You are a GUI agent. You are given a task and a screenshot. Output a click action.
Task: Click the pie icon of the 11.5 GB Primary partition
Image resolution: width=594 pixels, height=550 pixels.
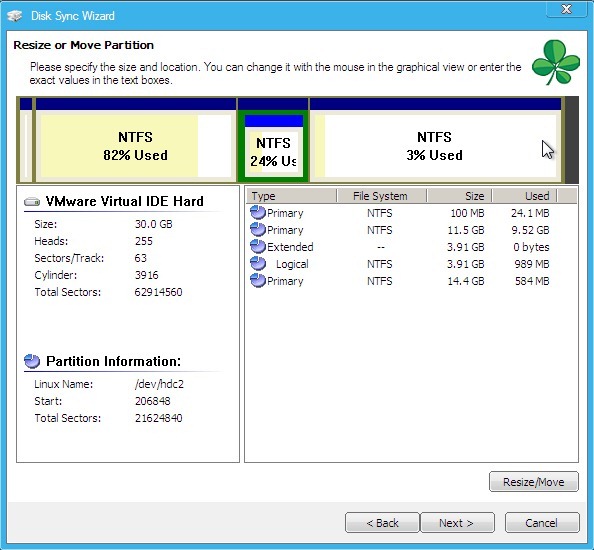point(258,230)
